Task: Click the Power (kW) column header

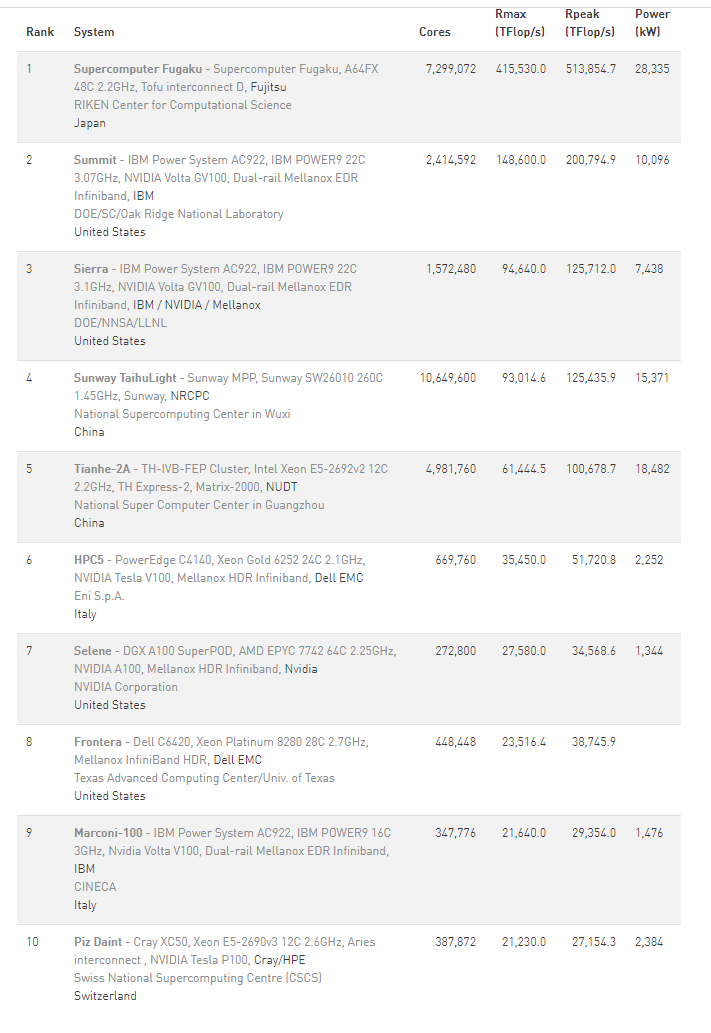Action: point(652,23)
